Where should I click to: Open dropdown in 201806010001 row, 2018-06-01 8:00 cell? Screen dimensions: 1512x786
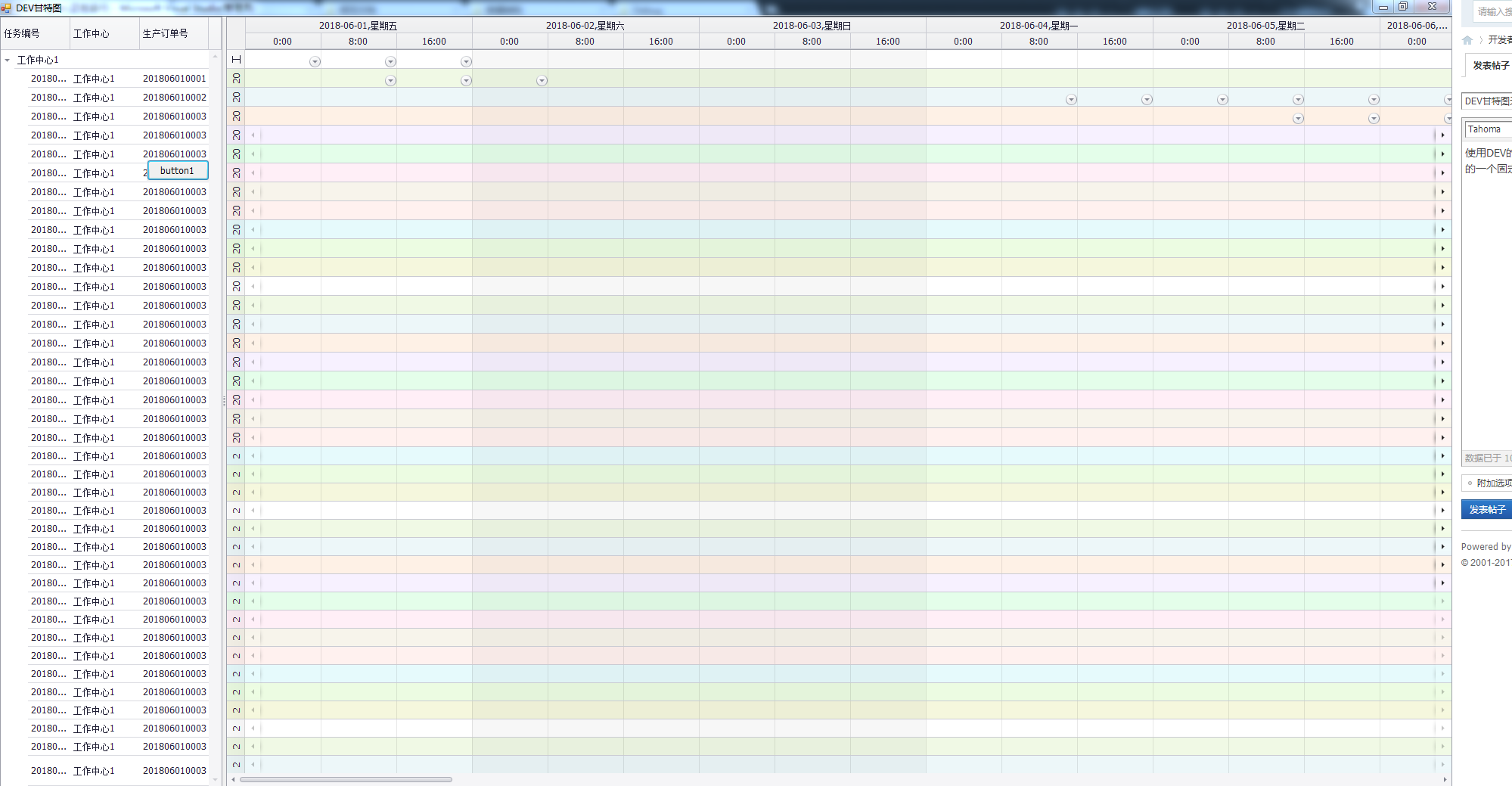point(390,81)
